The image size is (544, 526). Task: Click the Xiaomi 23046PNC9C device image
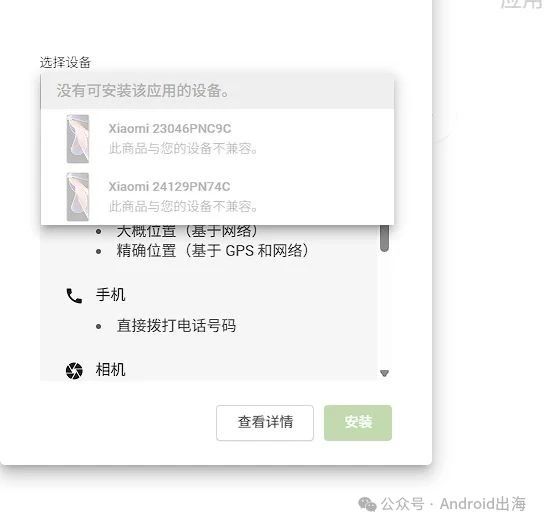[x=78, y=139]
